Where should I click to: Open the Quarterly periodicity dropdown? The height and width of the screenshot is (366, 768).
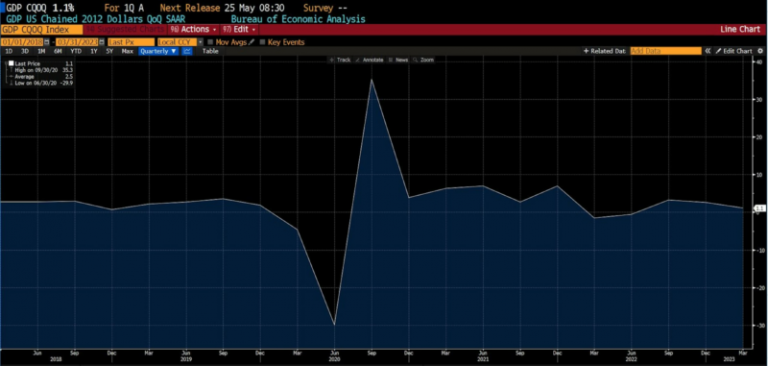(x=158, y=51)
